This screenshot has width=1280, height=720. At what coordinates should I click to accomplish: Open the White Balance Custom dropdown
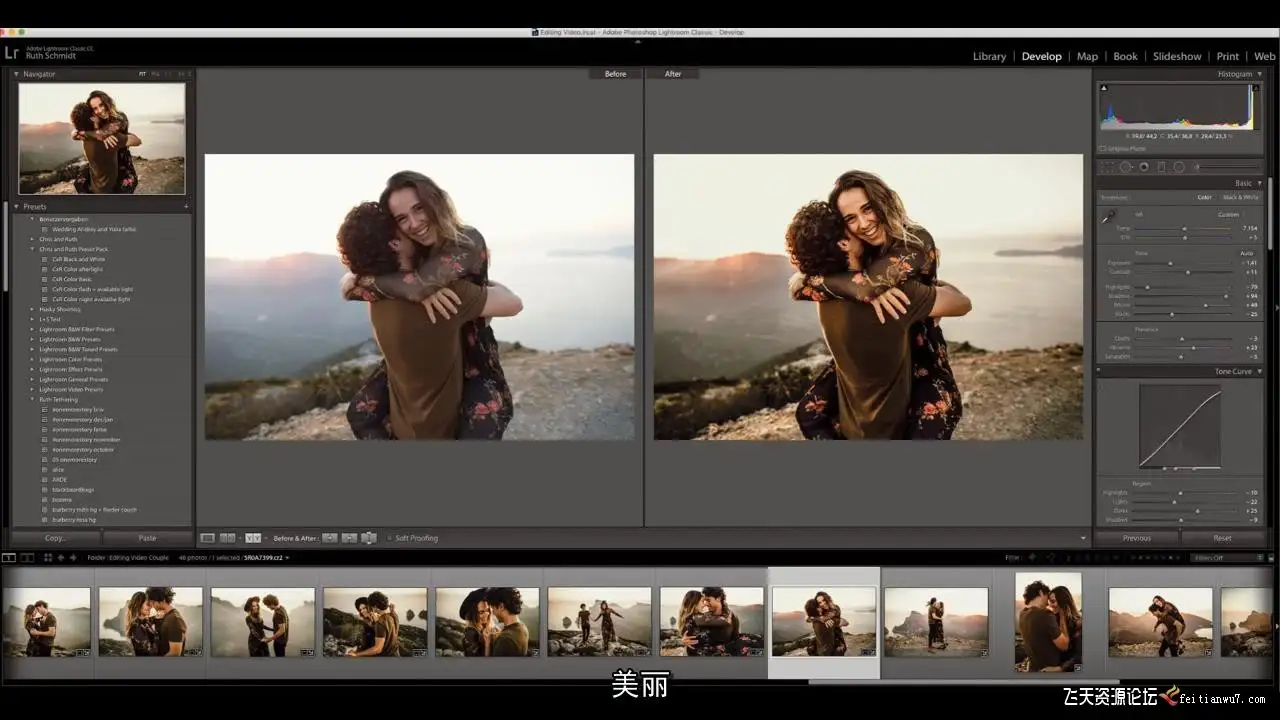(1230, 214)
